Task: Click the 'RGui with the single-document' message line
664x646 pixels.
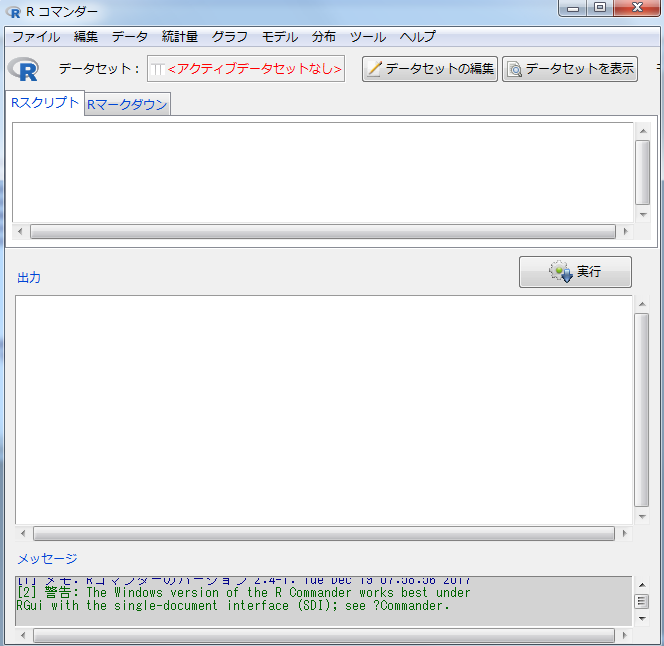Action: coord(233,605)
